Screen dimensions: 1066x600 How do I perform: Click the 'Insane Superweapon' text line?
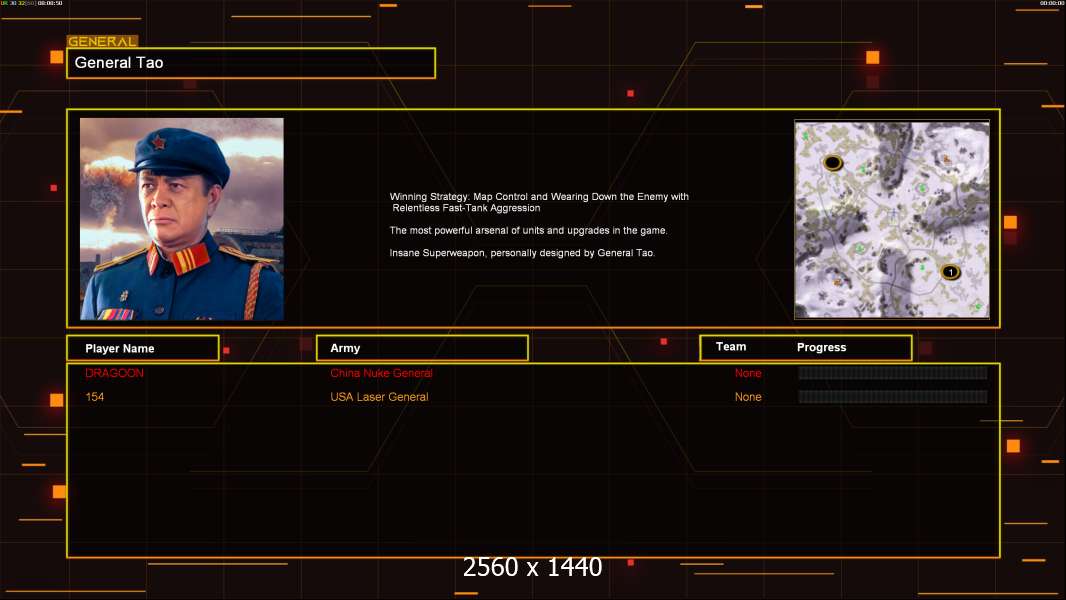point(522,253)
